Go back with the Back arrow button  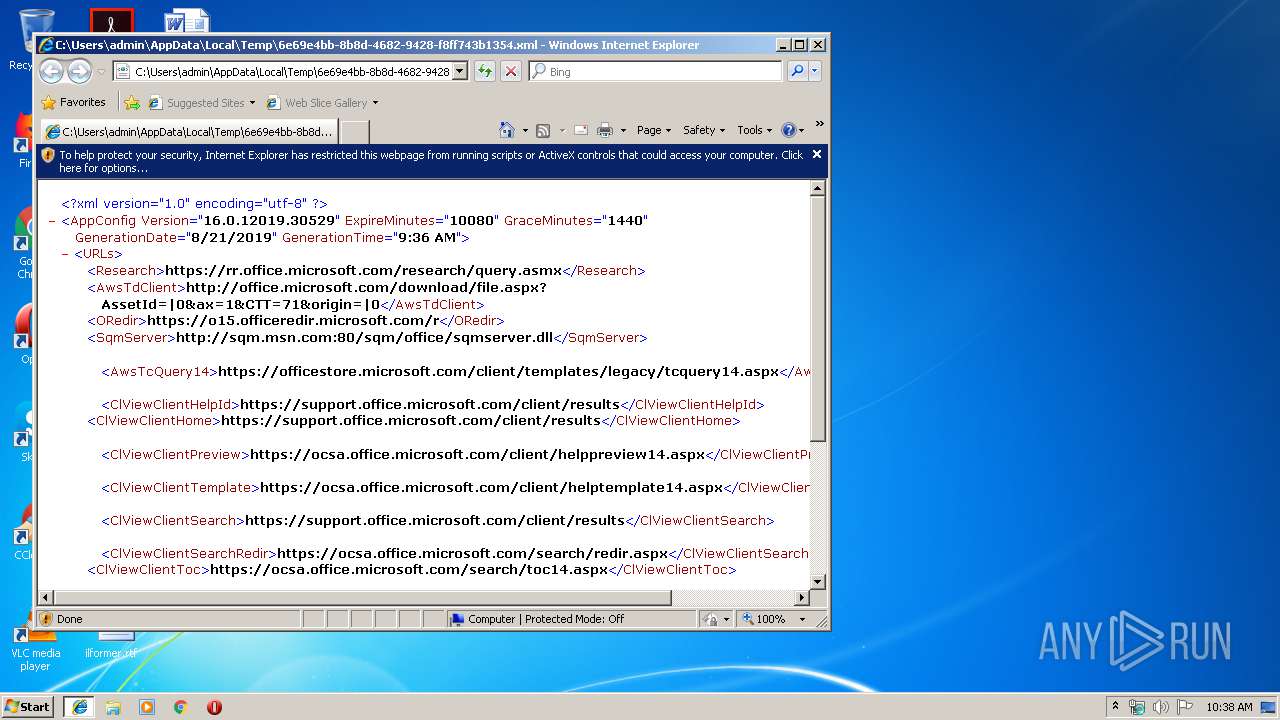[x=52, y=71]
